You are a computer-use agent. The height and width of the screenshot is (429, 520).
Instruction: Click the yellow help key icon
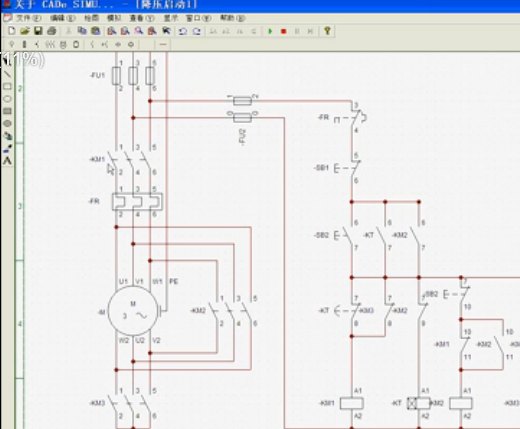click(x=327, y=31)
